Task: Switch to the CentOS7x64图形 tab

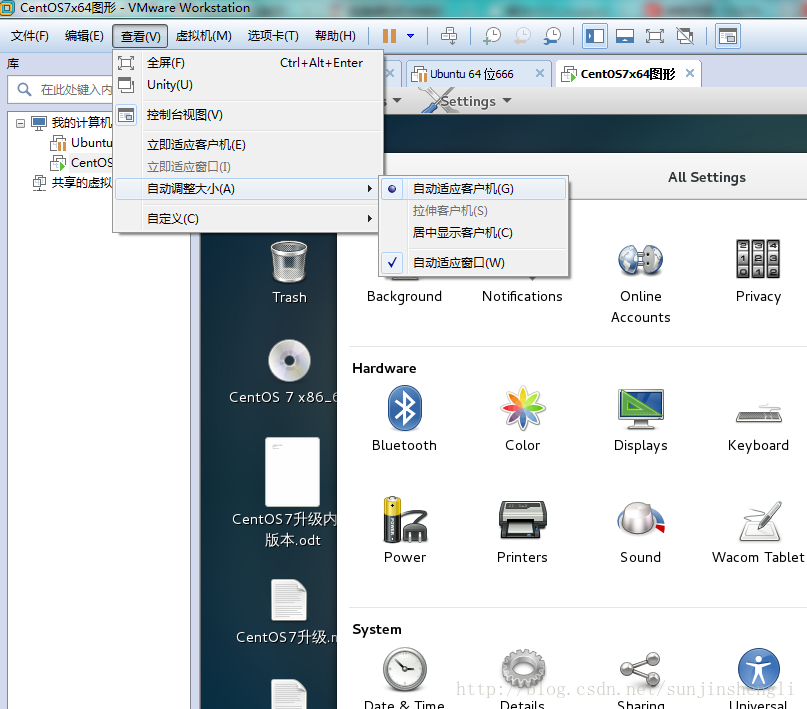Action: click(x=627, y=74)
